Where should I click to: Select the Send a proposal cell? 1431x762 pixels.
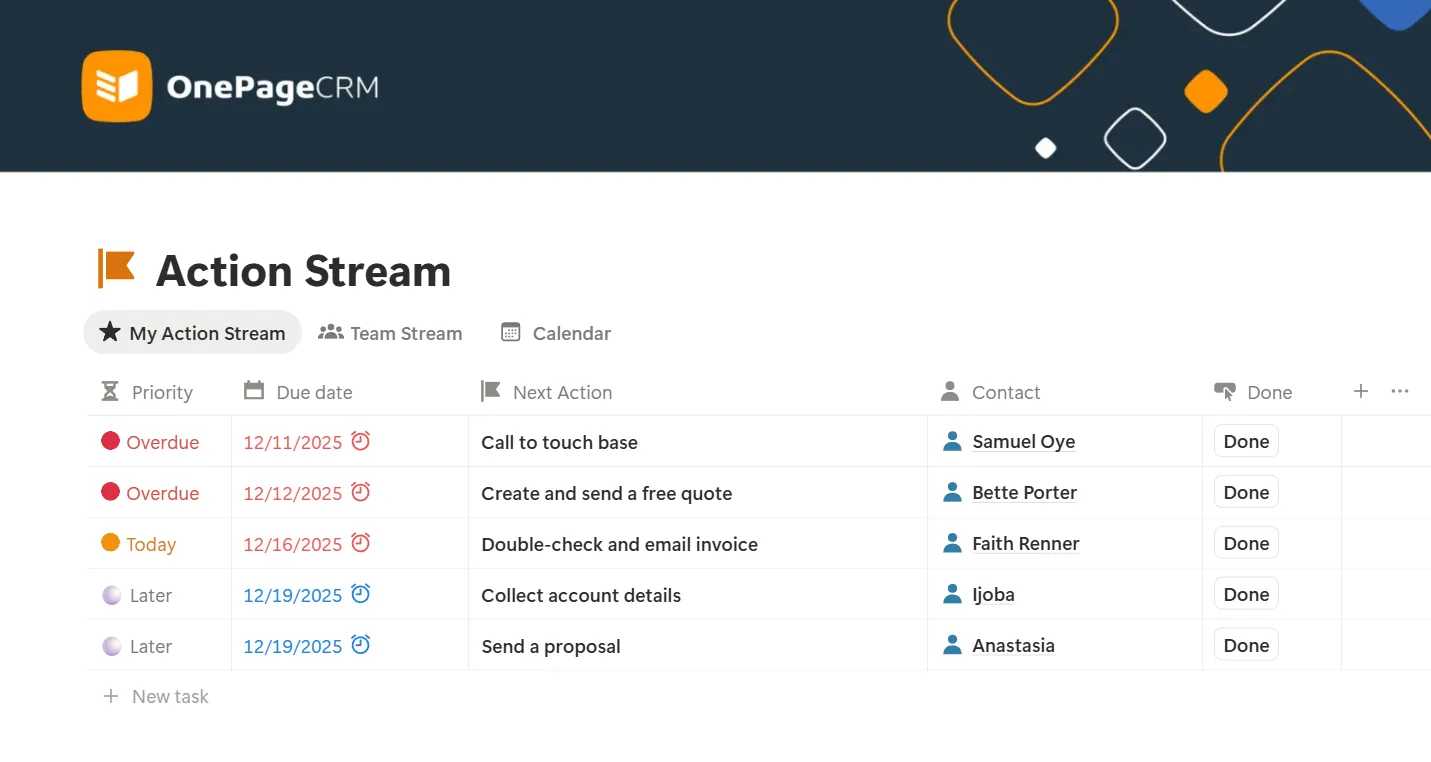point(698,646)
